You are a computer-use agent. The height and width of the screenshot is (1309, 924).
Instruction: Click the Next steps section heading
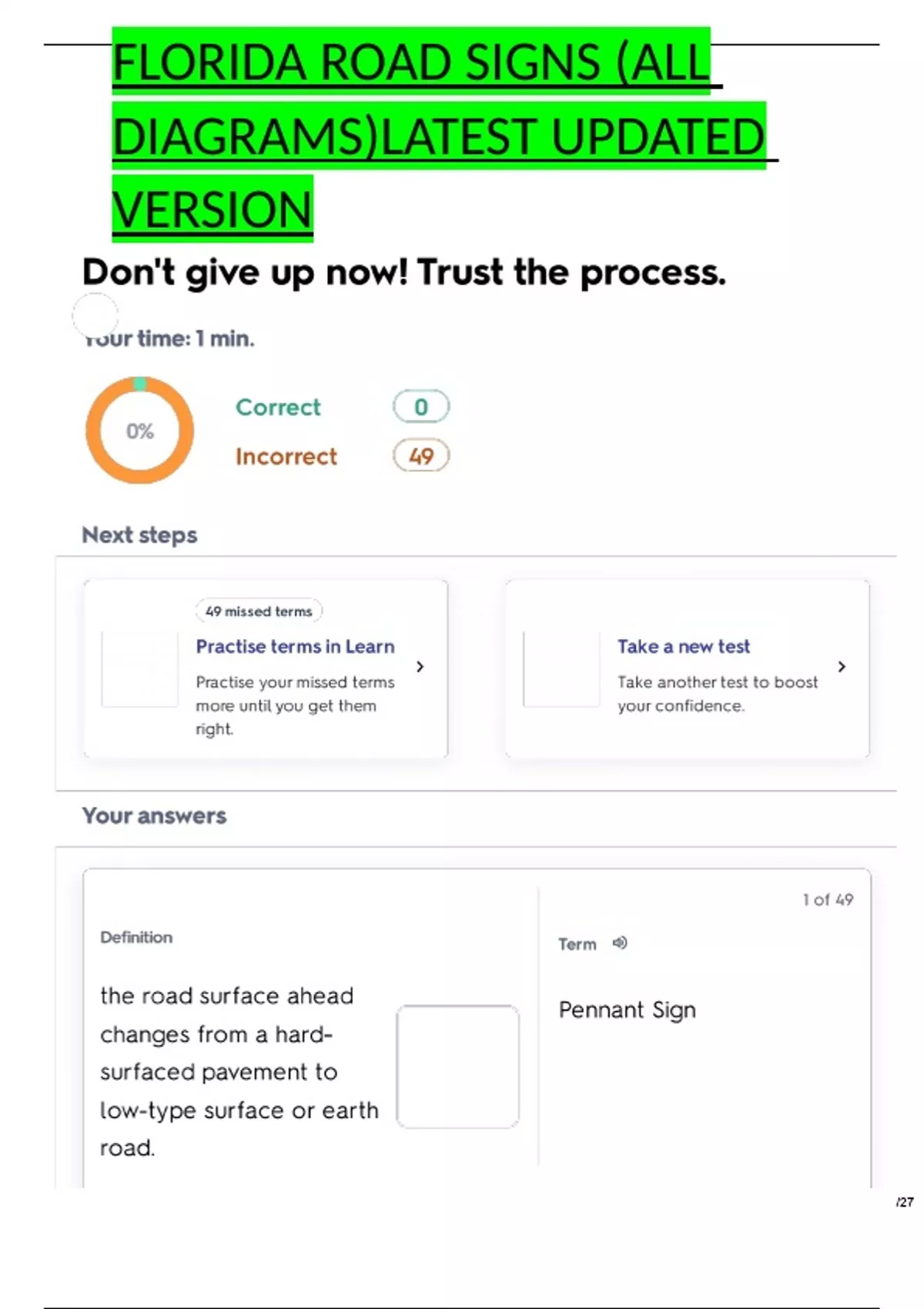click(x=139, y=535)
